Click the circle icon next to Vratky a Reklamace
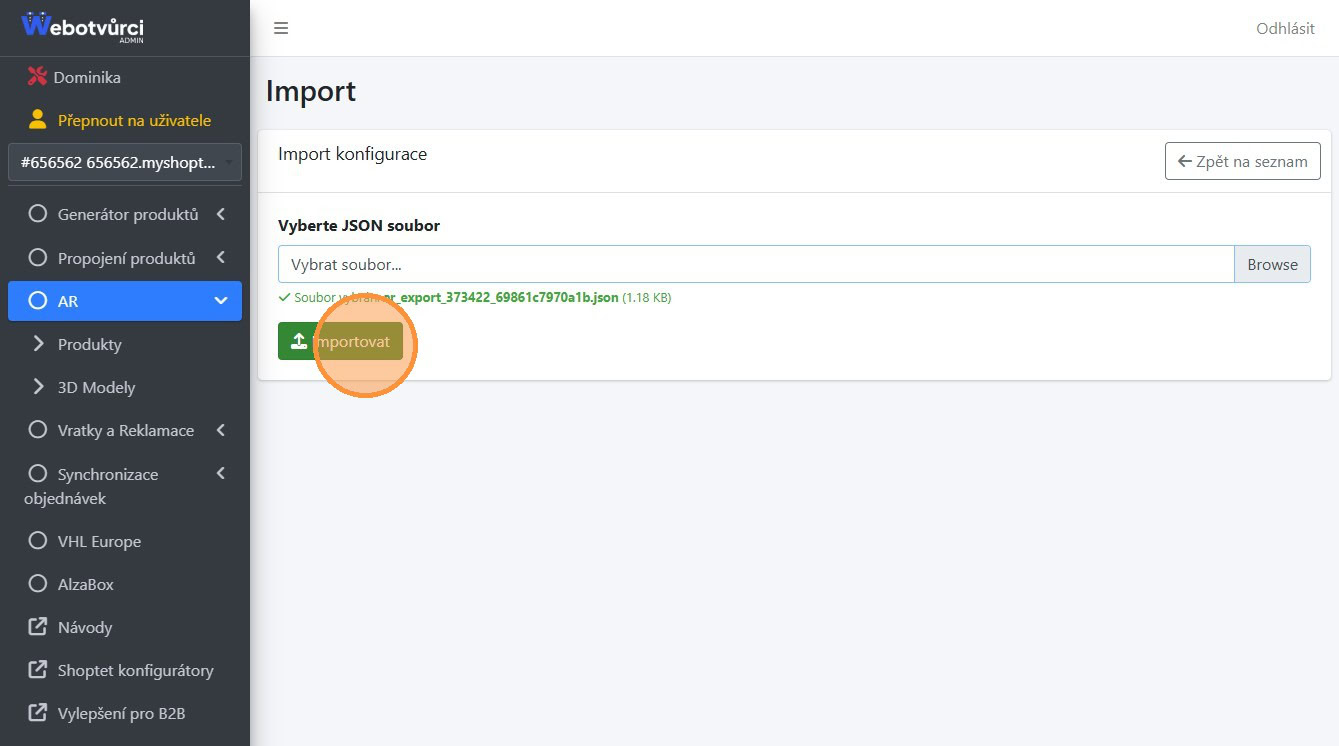Image resolution: width=1339 pixels, height=746 pixels. coord(38,429)
